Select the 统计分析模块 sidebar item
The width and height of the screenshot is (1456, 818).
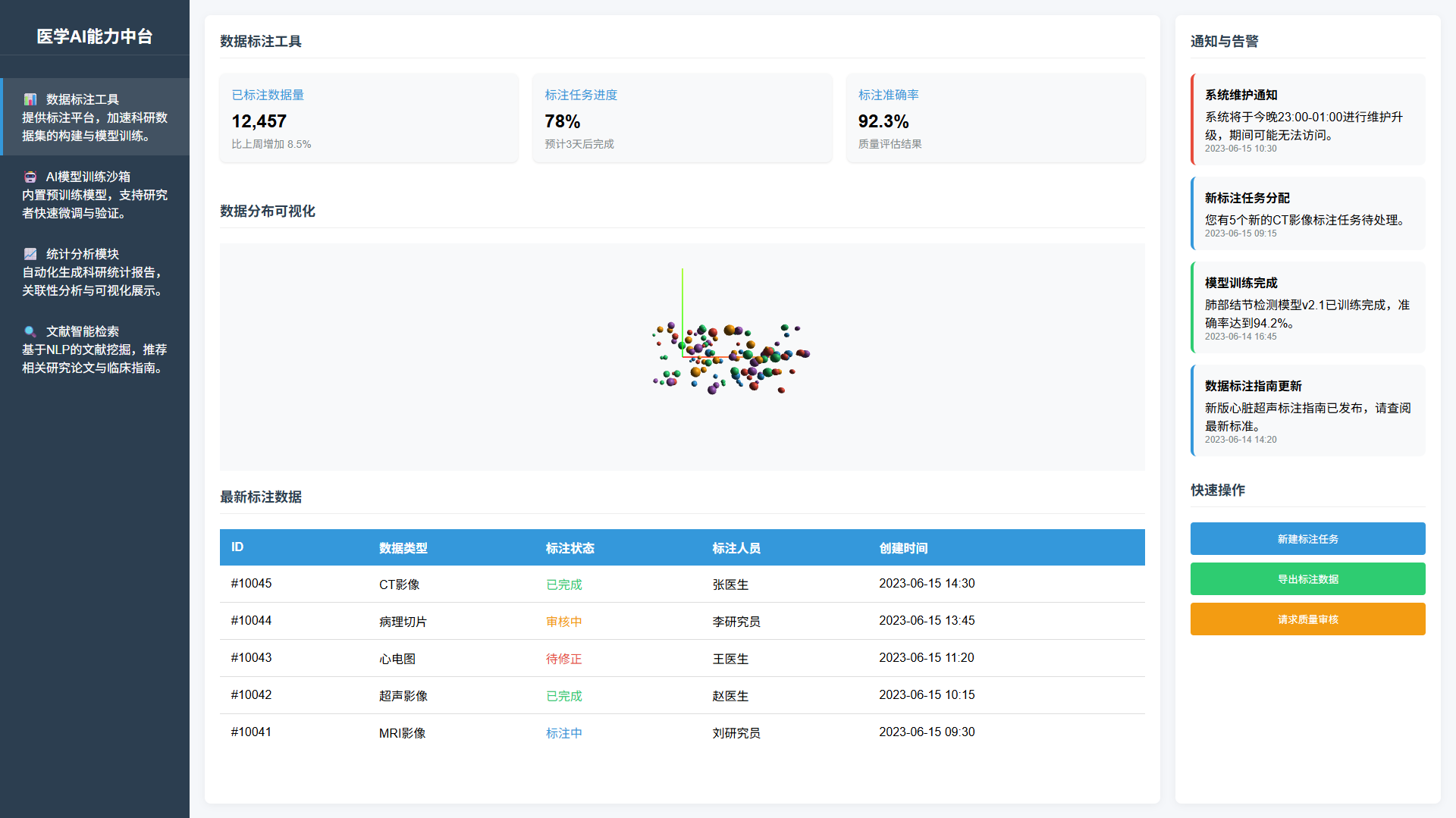click(x=95, y=272)
